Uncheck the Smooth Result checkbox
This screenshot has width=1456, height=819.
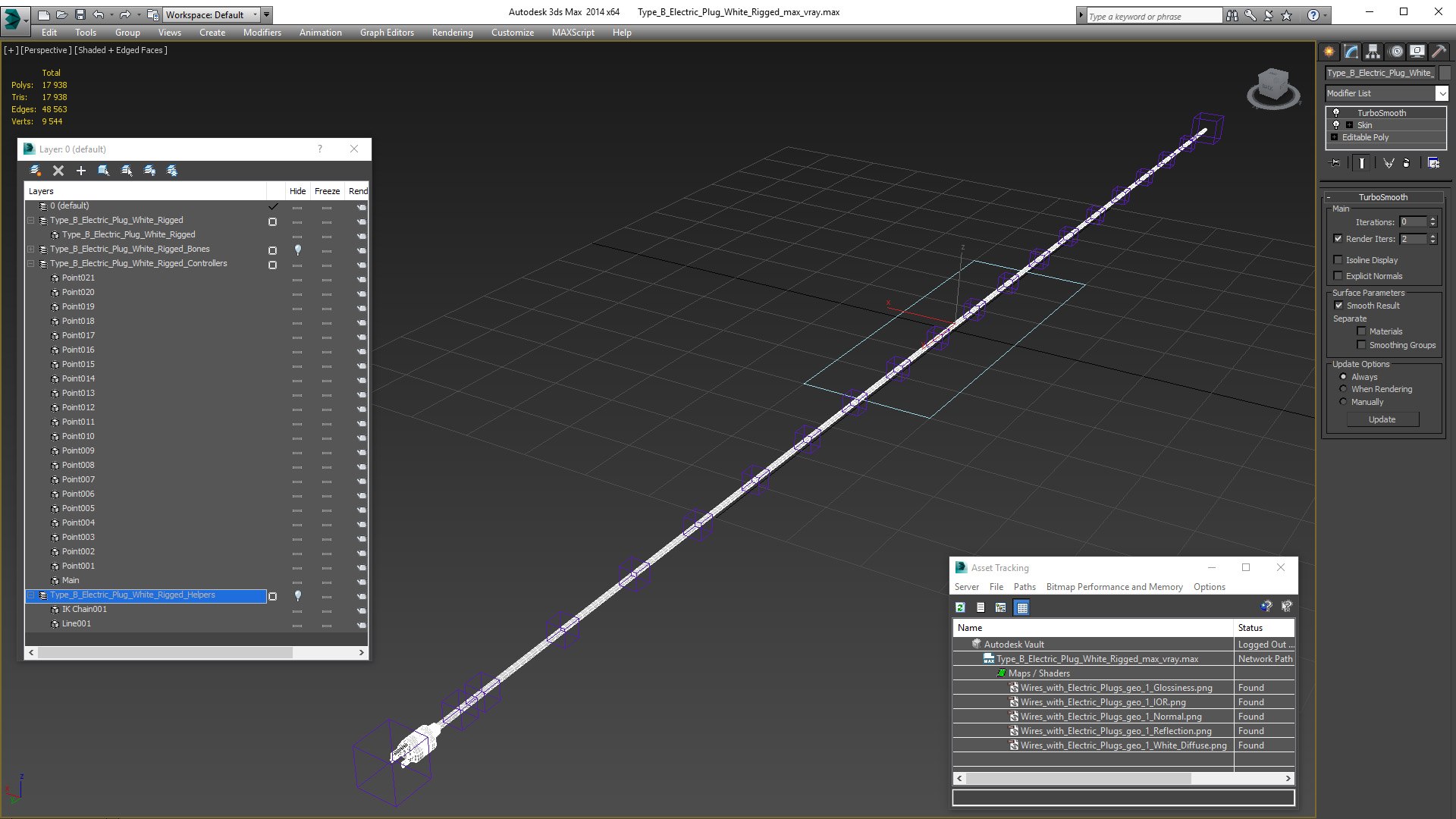tap(1338, 306)
